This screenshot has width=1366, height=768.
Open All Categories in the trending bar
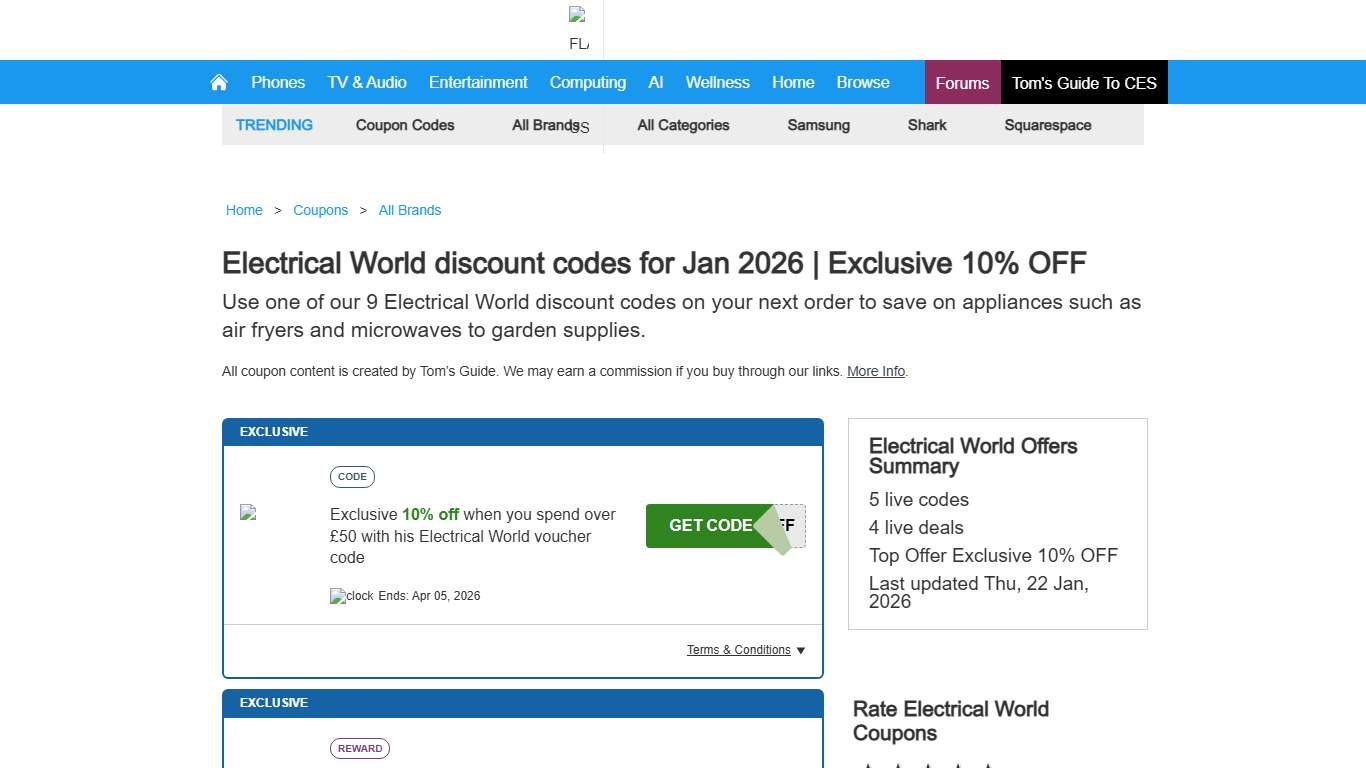[683, 125]
